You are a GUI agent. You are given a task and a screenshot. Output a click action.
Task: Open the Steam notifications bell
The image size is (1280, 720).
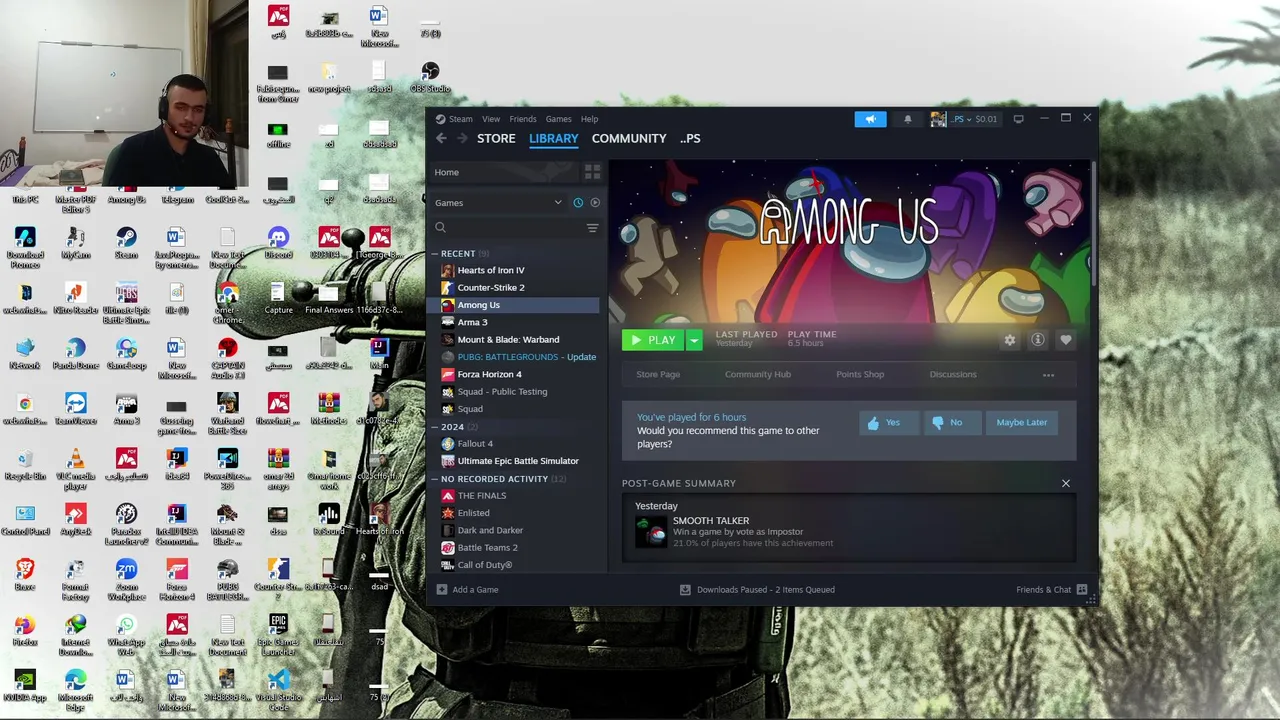coord(908,119)
